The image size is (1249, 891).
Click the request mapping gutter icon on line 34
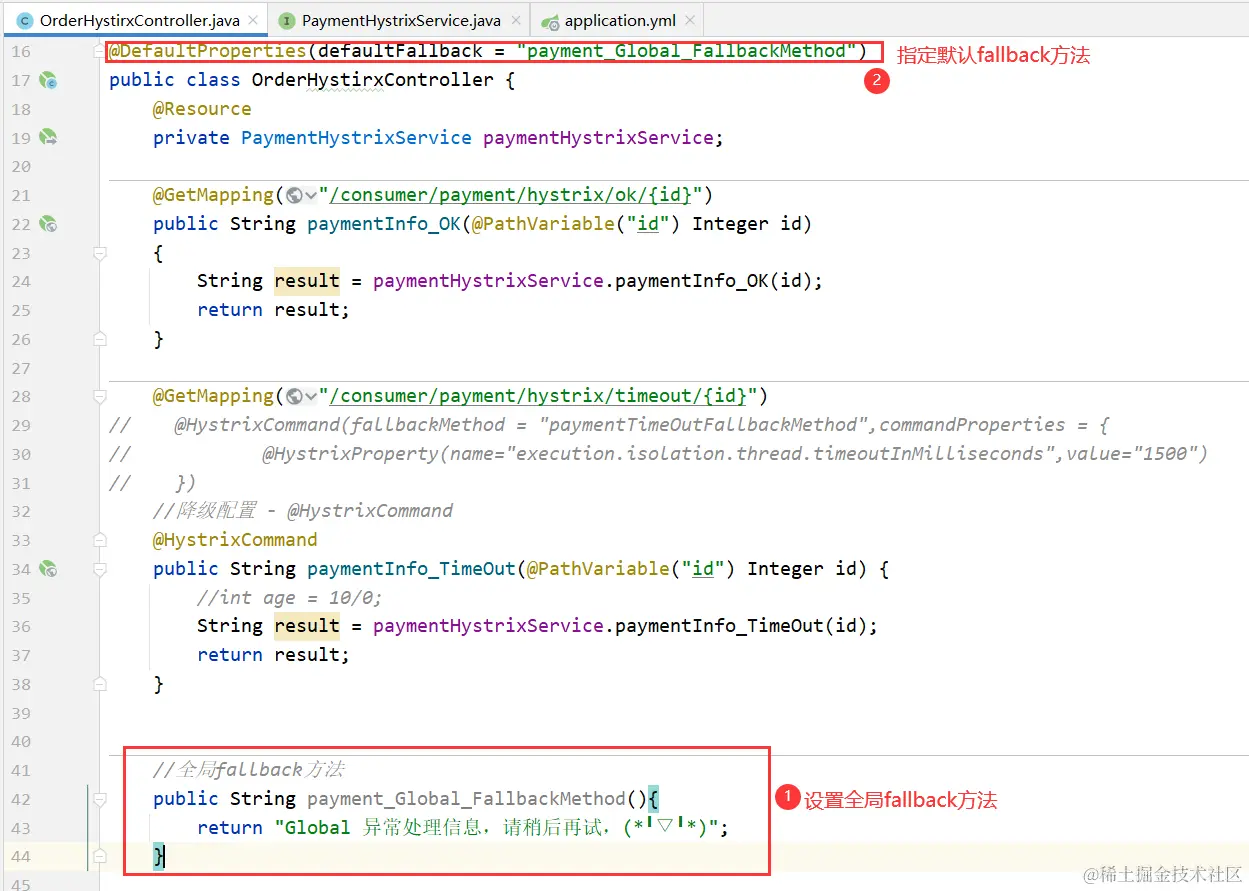[x=47, y=569]
